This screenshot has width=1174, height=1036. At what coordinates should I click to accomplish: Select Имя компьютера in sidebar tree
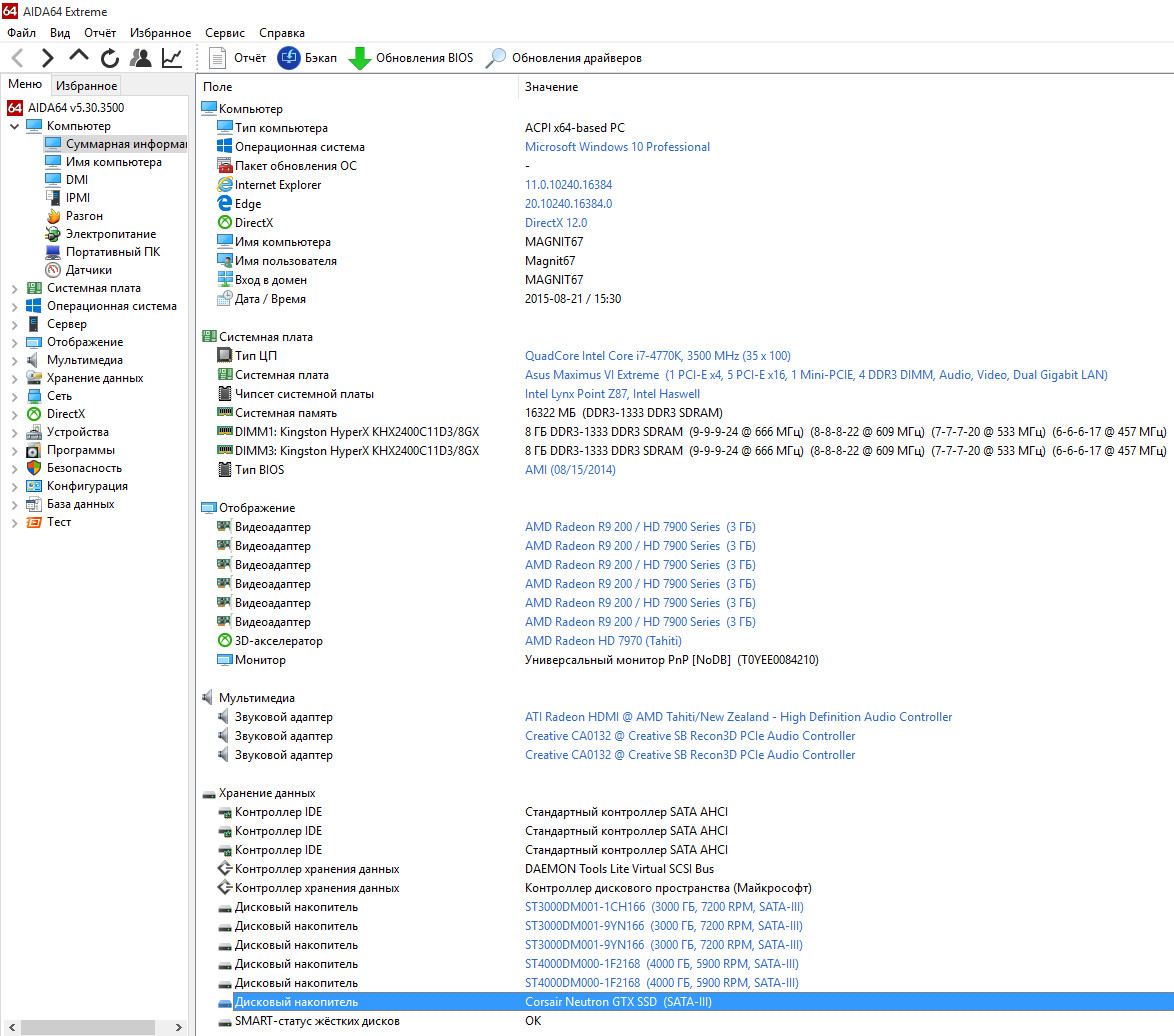114,162
